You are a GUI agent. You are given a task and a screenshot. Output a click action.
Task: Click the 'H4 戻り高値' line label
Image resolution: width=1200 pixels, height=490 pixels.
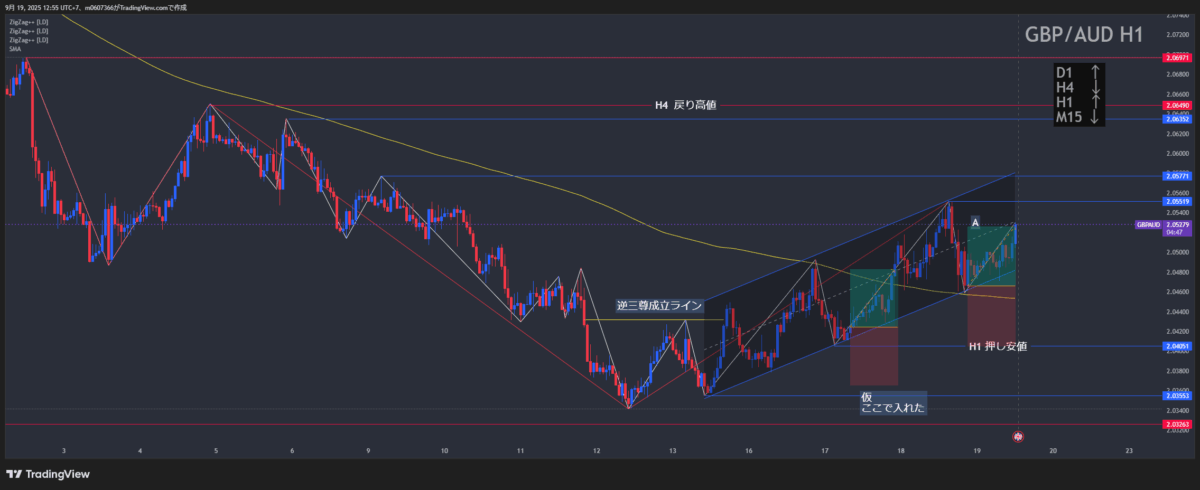(x=685, y=105)
